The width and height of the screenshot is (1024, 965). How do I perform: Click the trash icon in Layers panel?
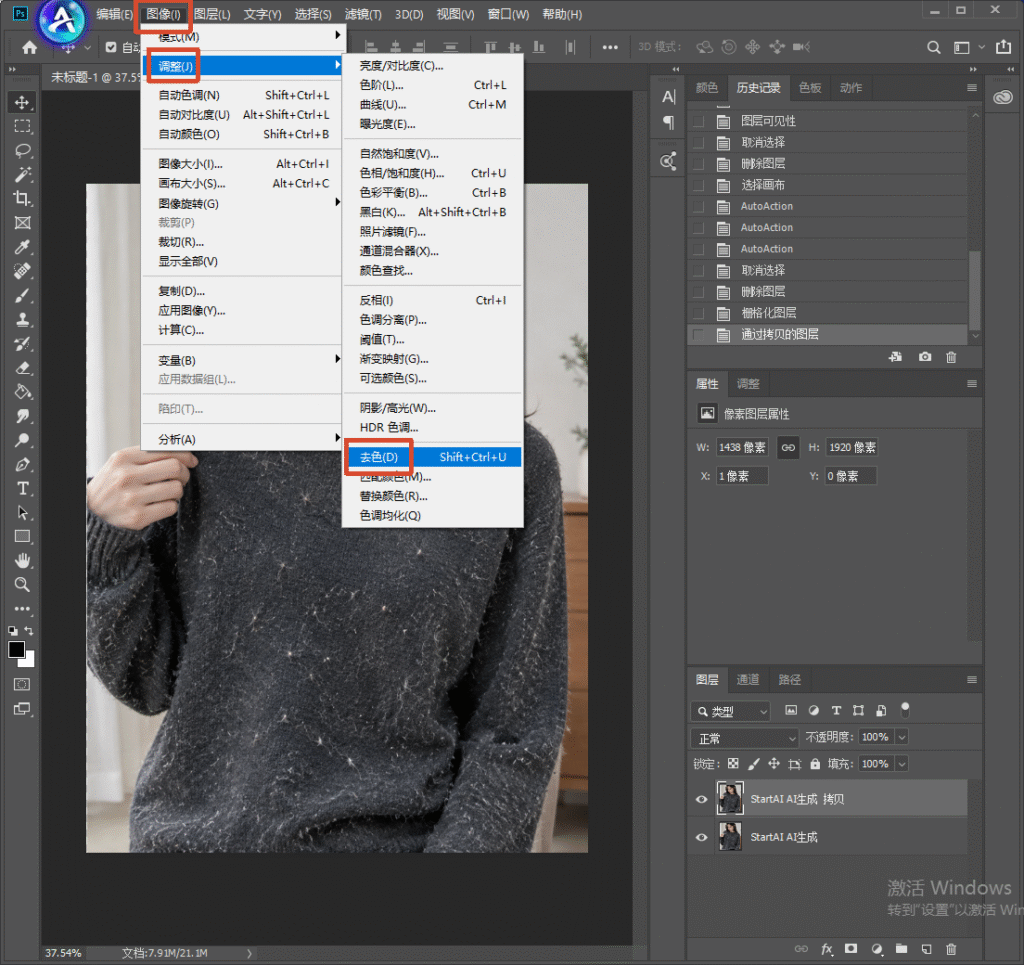tap(951, 949)
